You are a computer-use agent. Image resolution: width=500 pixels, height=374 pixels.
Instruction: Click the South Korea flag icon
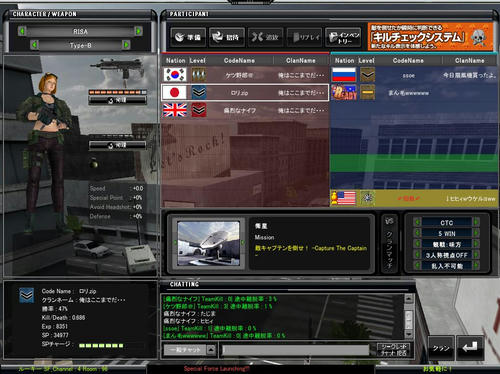pos(175,75)
